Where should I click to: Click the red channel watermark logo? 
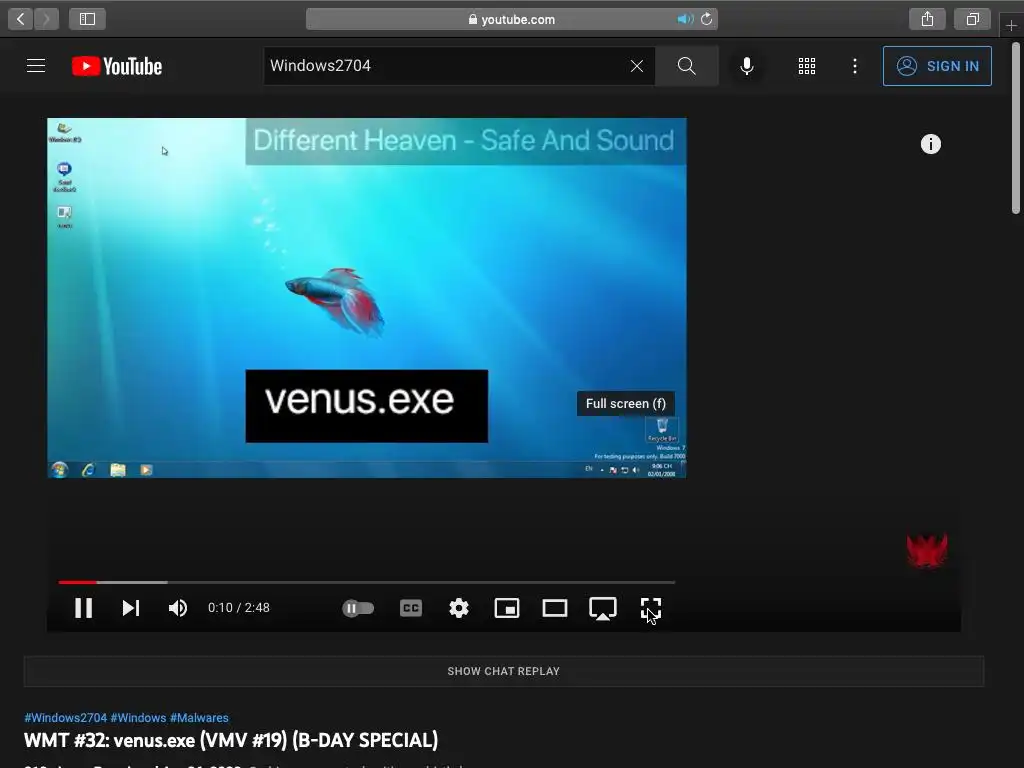click(x=927, y=551)
